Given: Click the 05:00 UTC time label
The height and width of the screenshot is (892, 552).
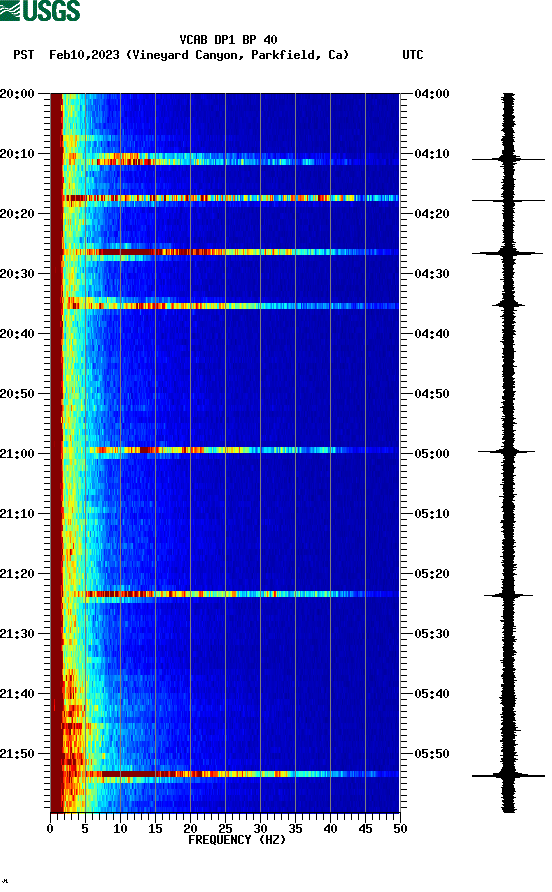Looking at the screenshot, I should coord(432,454).
